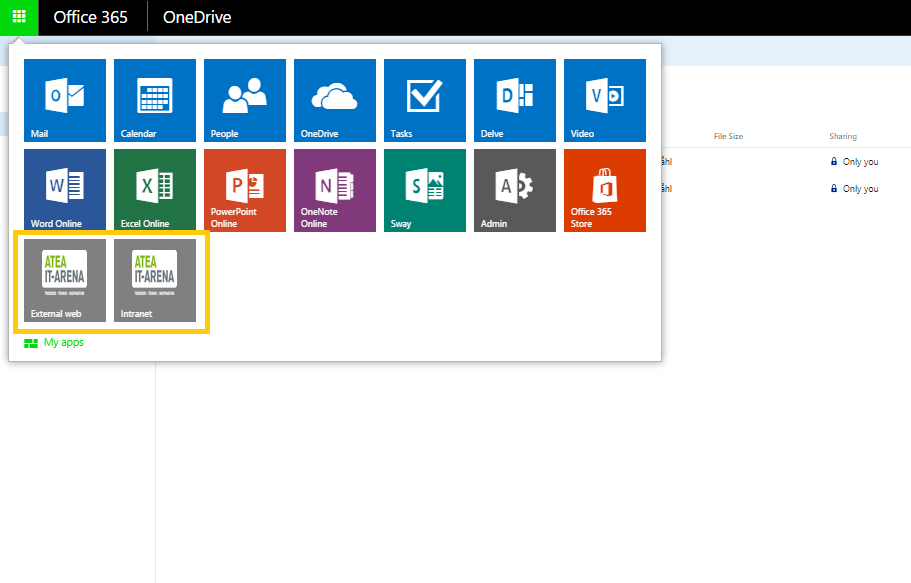Select the OneDrive tile in launcher
Screen dimensions: 911x583
pos(335,100)
